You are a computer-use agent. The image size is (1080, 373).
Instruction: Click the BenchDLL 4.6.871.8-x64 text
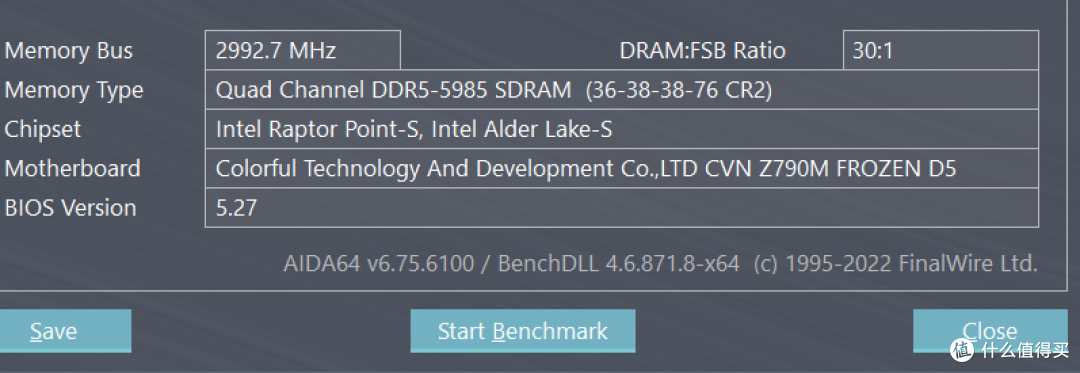click(619, 264)
